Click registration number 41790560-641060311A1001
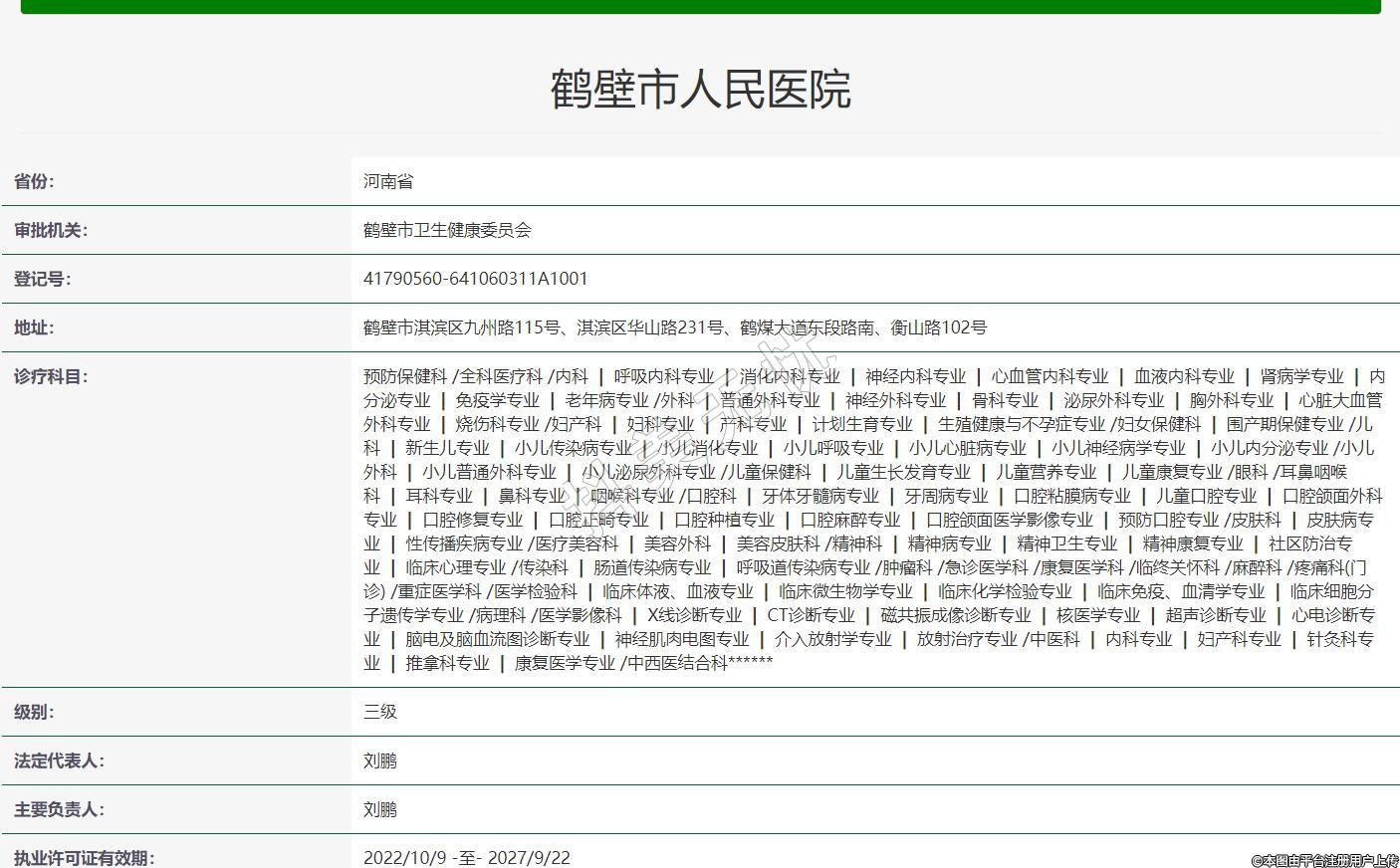1400x868 pixels. 475,279
